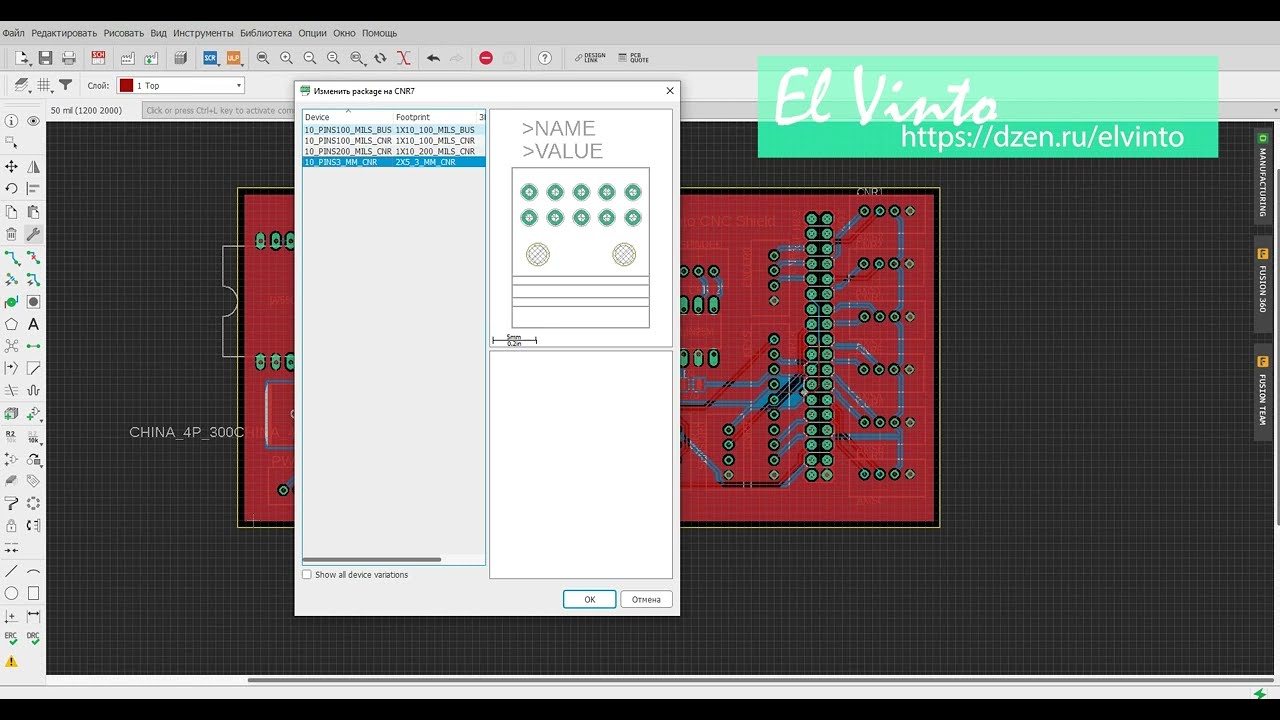Open the Errors warning icon
The image size is (1280, 720).
coord(11,661)
